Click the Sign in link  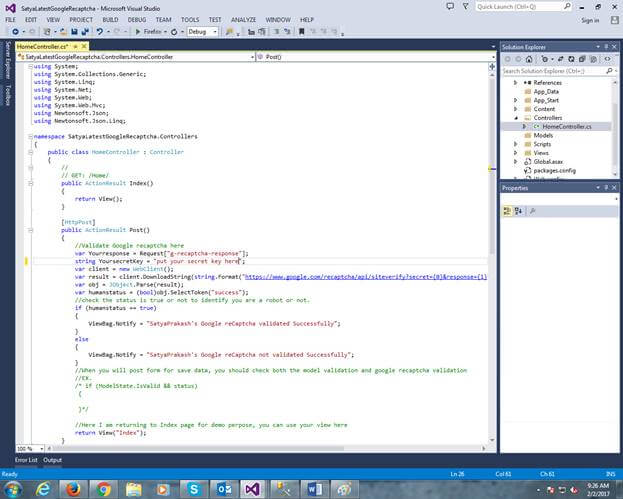pos(590,20)
